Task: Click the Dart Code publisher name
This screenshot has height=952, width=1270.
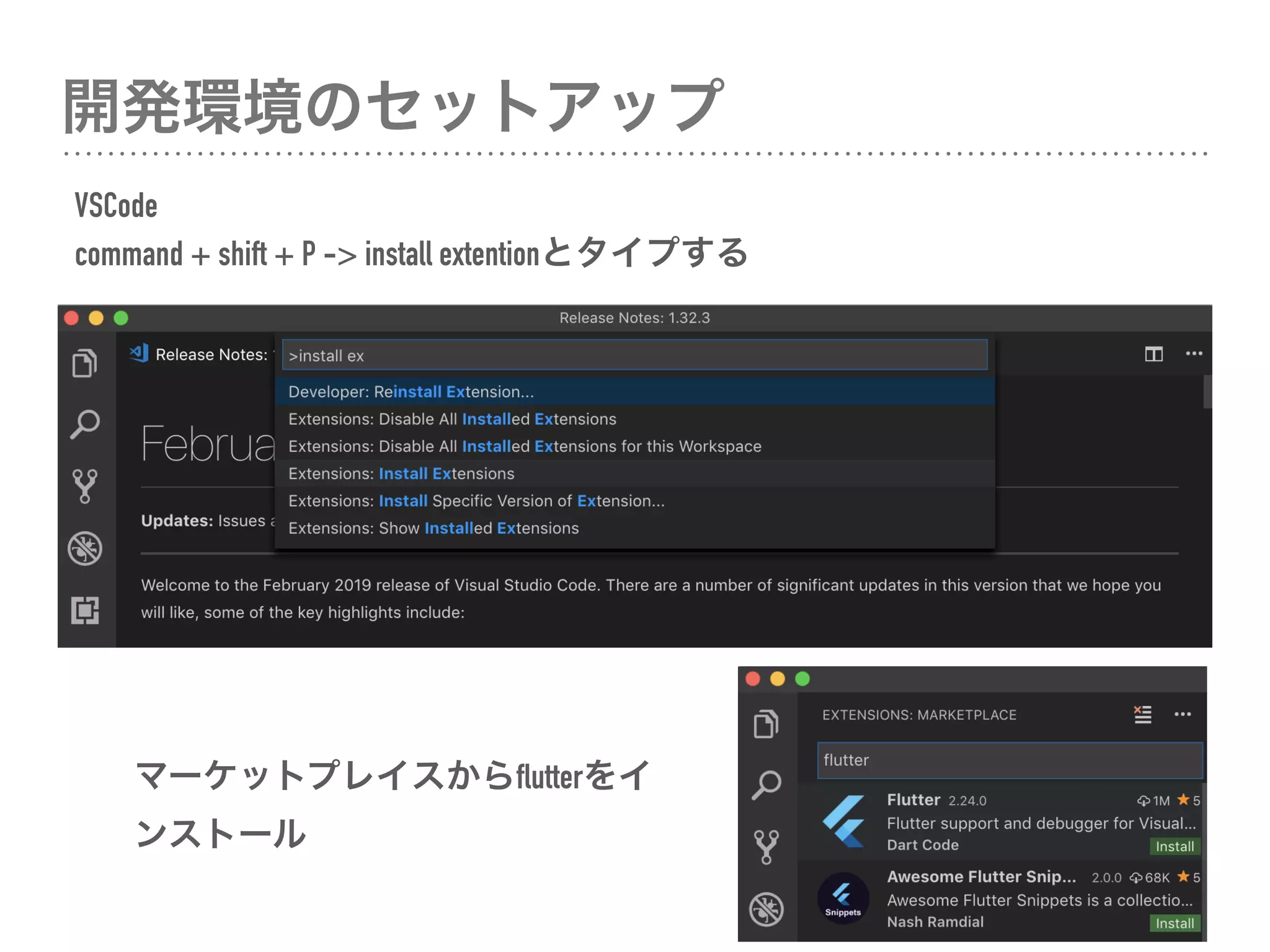Action: click(923, 845)
